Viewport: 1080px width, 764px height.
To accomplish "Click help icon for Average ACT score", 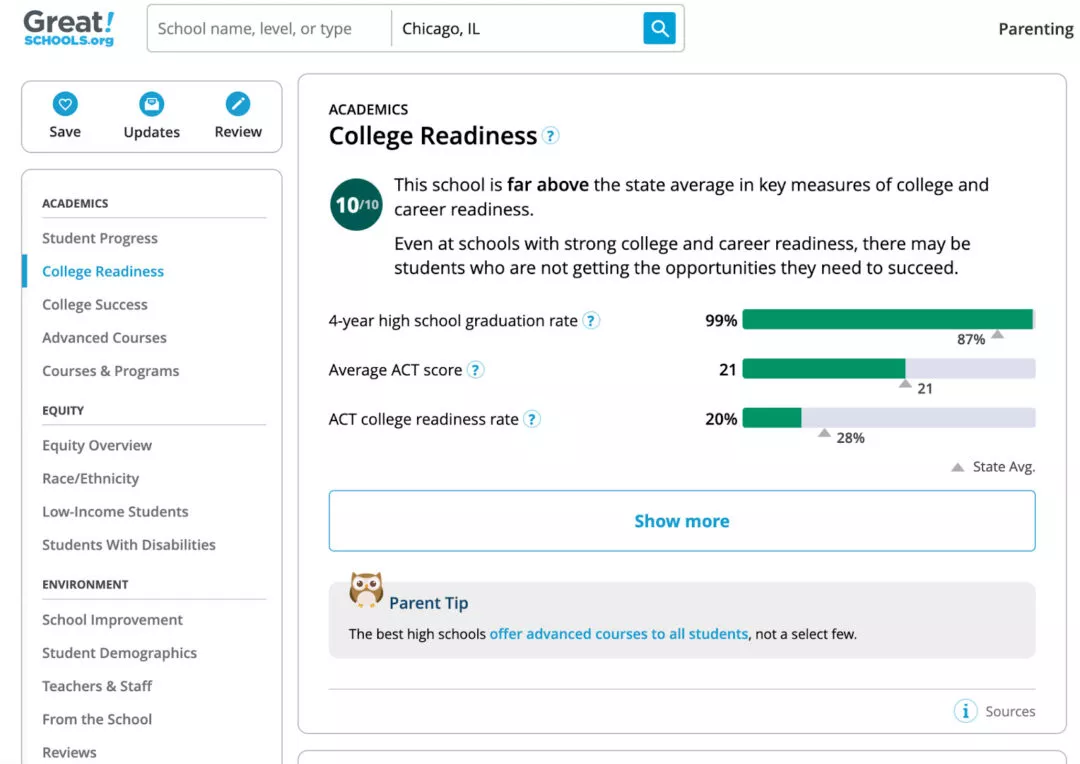I will [476, 370].
